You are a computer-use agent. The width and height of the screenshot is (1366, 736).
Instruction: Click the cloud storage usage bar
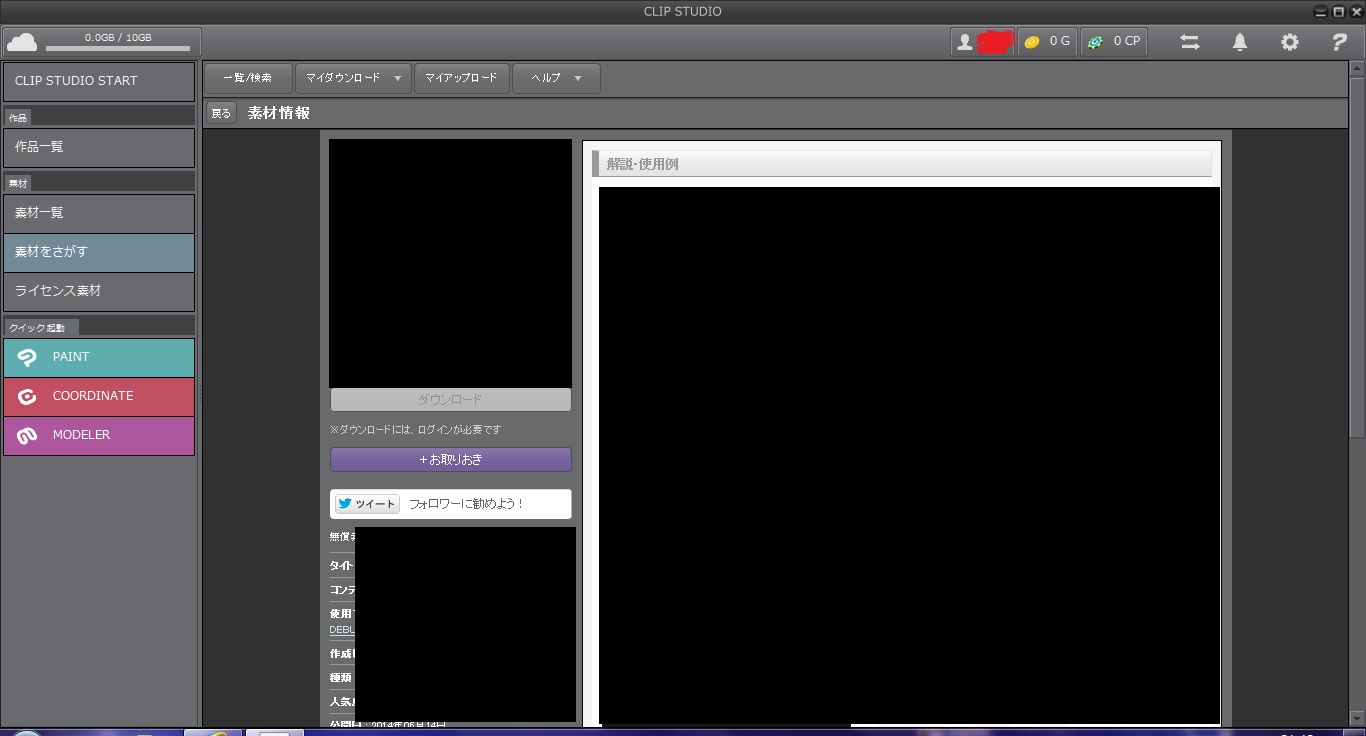(x=118, y=49)
